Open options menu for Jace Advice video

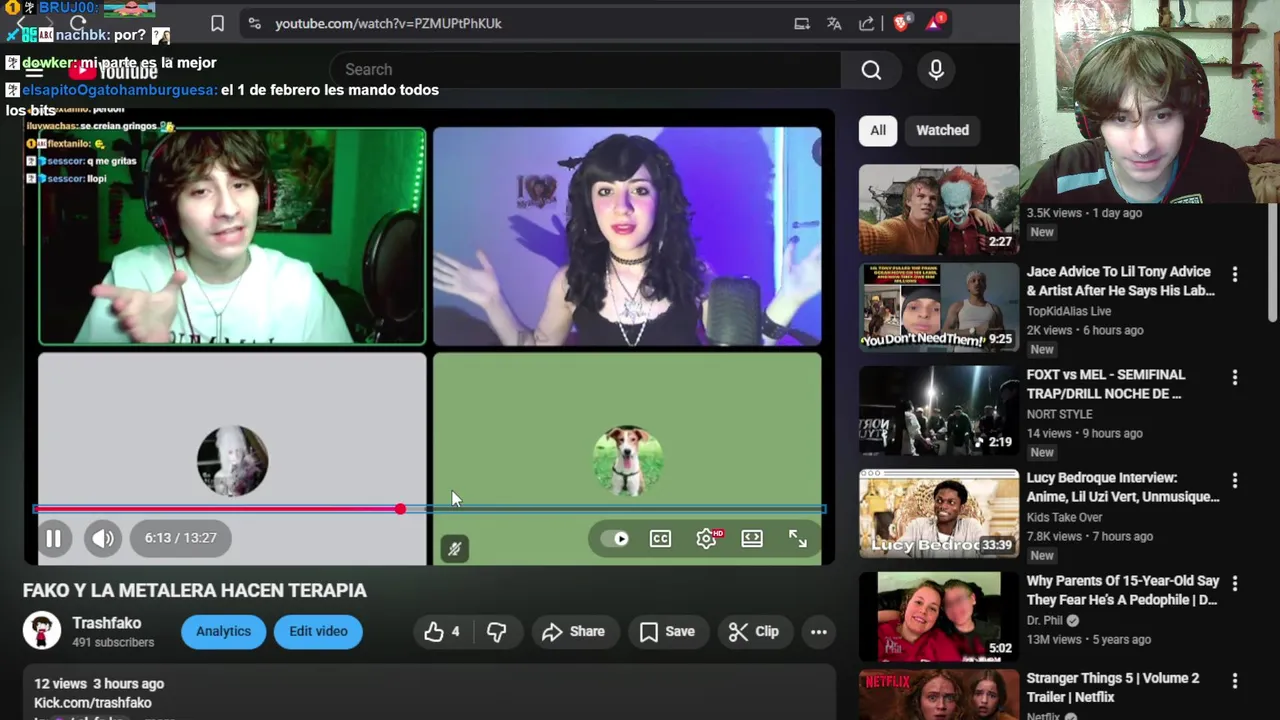click(1235, 274)
